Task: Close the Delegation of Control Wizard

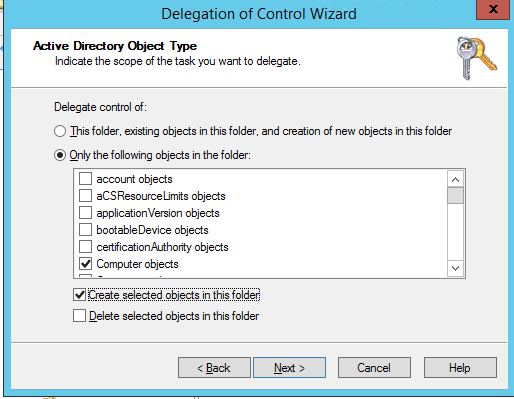Action: pos(493,10)
